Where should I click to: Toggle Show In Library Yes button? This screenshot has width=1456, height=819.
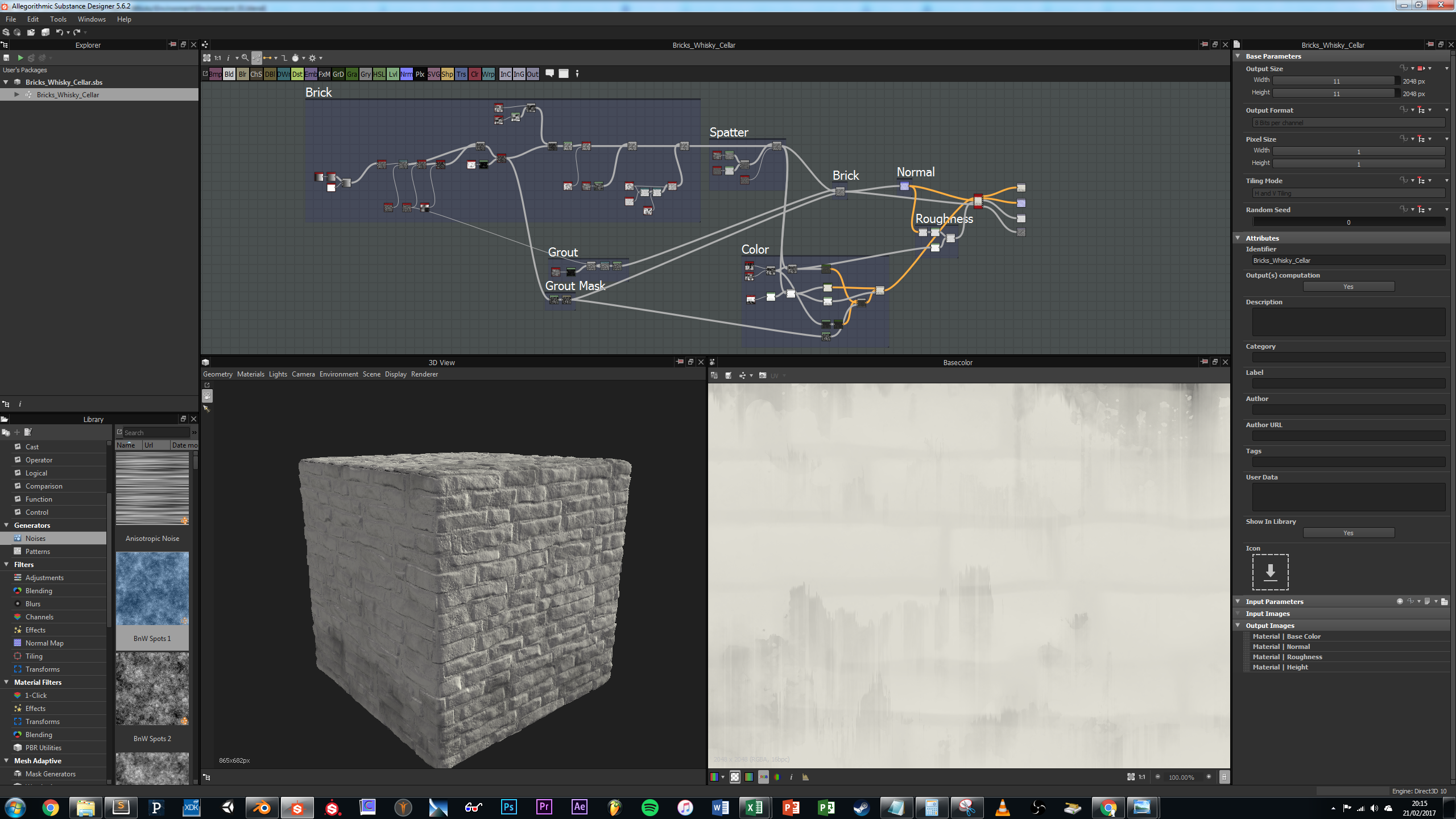pyautogui.click(x=1348, y=533)
